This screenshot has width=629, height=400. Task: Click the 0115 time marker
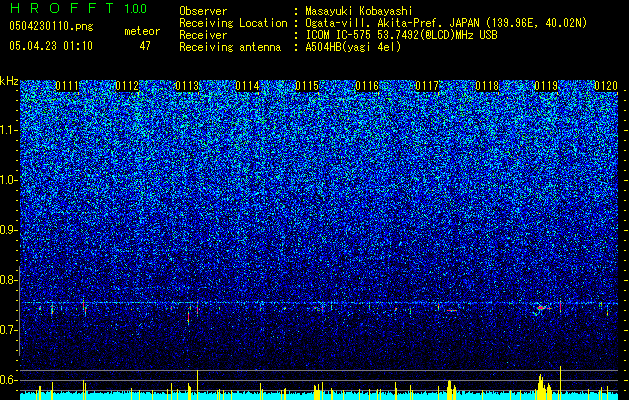point(307,86)
